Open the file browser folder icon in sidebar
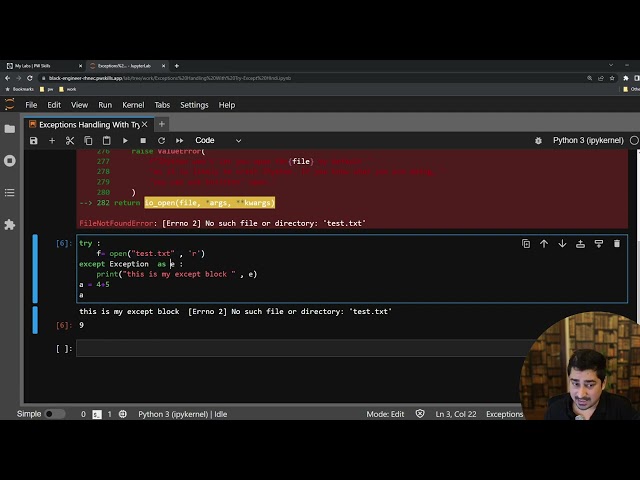The image size is (640, 480). pos(10,128)
